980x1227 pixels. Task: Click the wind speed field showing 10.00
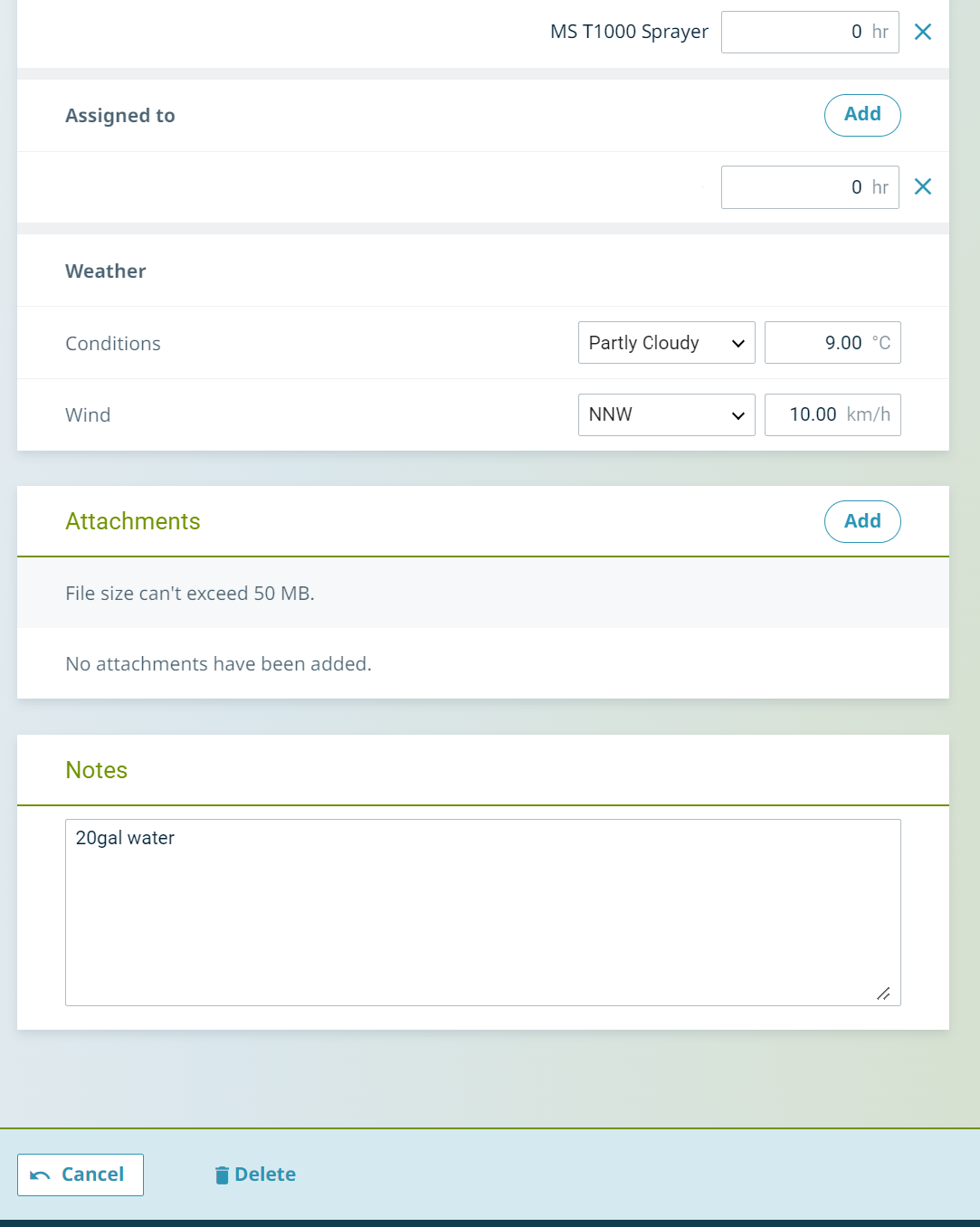pos(805,415)
